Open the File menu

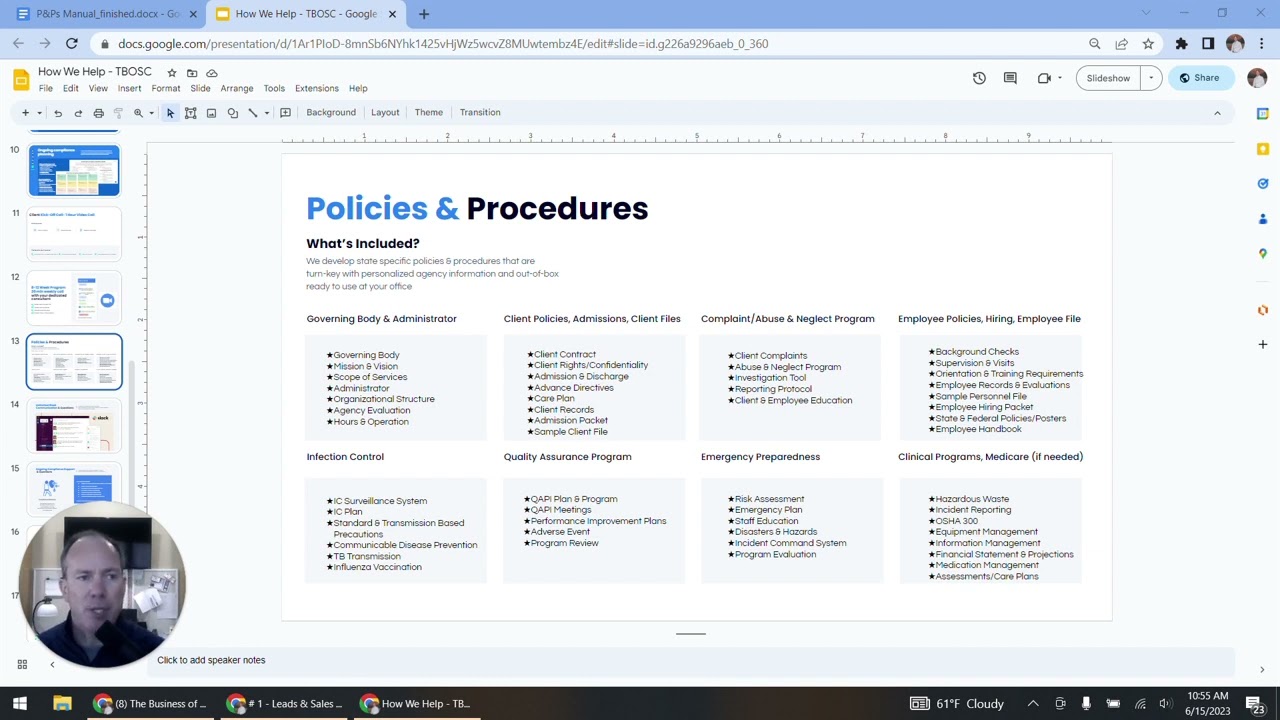click(46, 88)
